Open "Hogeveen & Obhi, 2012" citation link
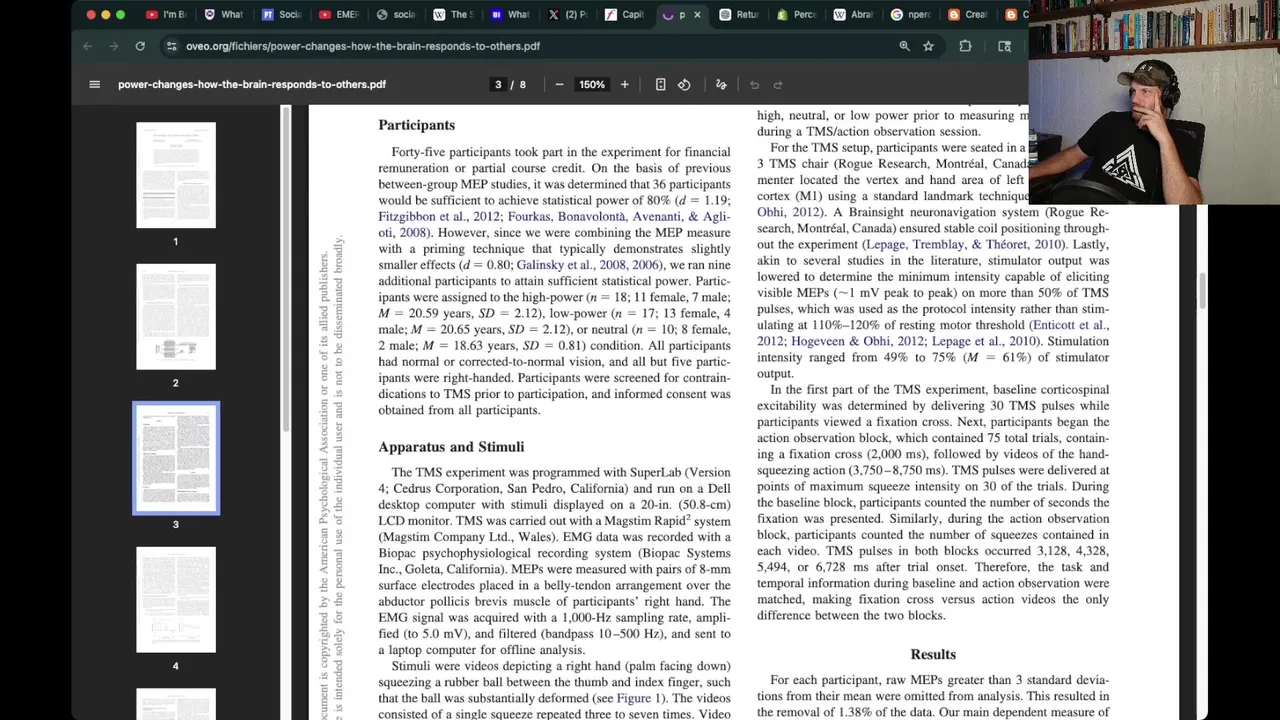Image resolution: width=1280 pixels, height=720 pixels. (x=856, y=341)
